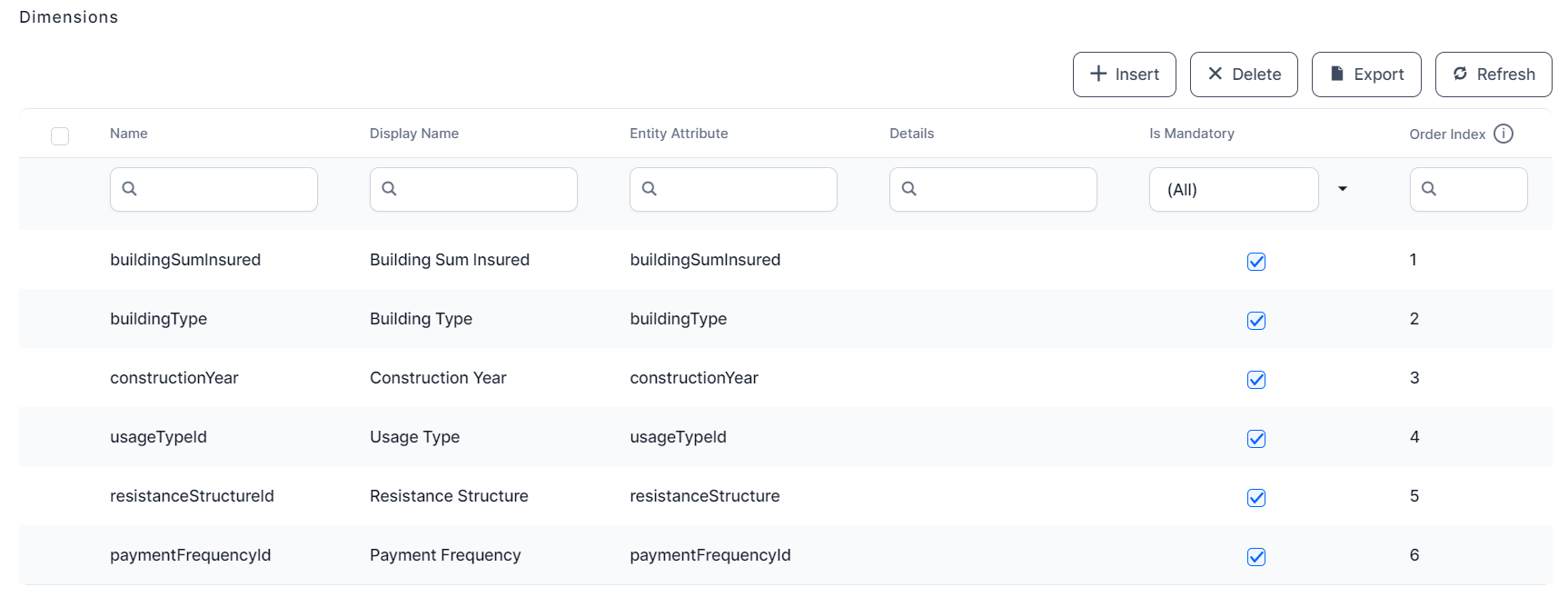Click the Insert button
This screenshot has width=1568, height=597.
coord(1124,75)
